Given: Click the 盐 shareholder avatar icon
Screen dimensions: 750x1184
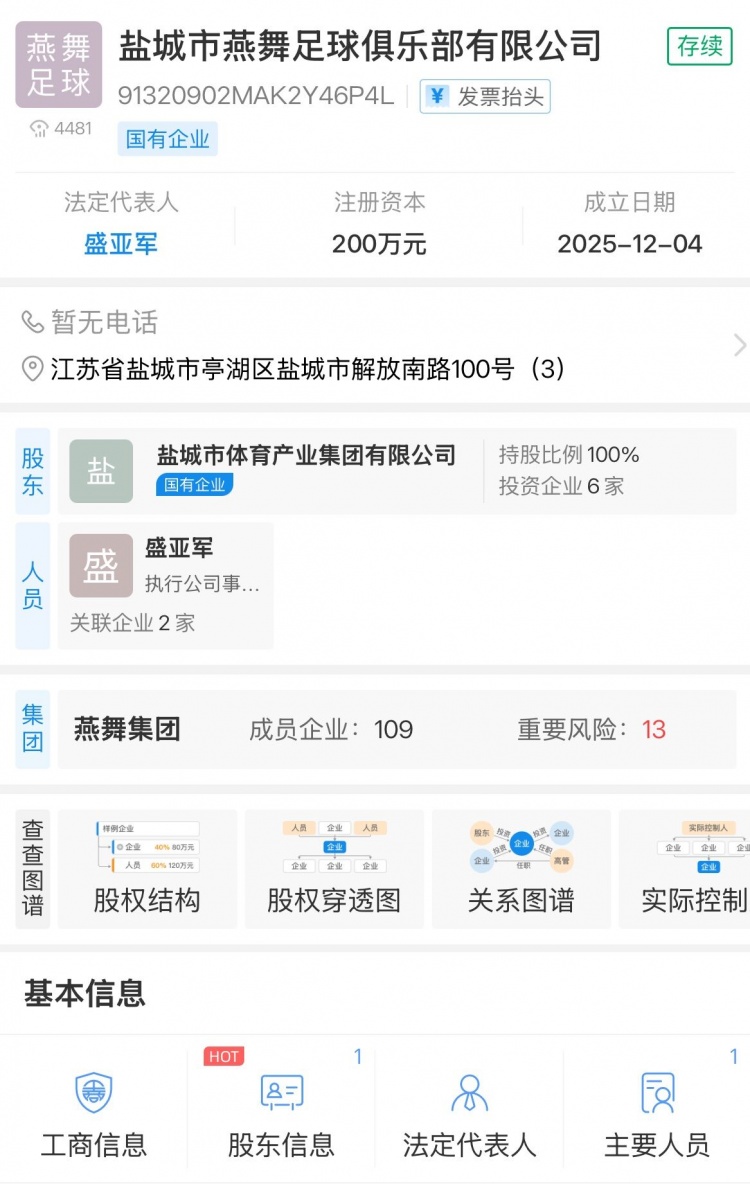Looking at the screenshot, I should click(x=101, y=471).
